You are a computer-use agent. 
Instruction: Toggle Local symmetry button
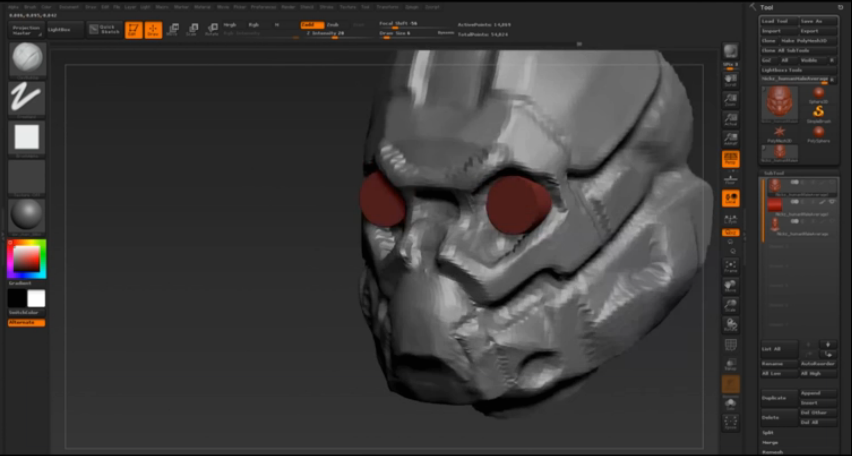click(x=731, y=198)
